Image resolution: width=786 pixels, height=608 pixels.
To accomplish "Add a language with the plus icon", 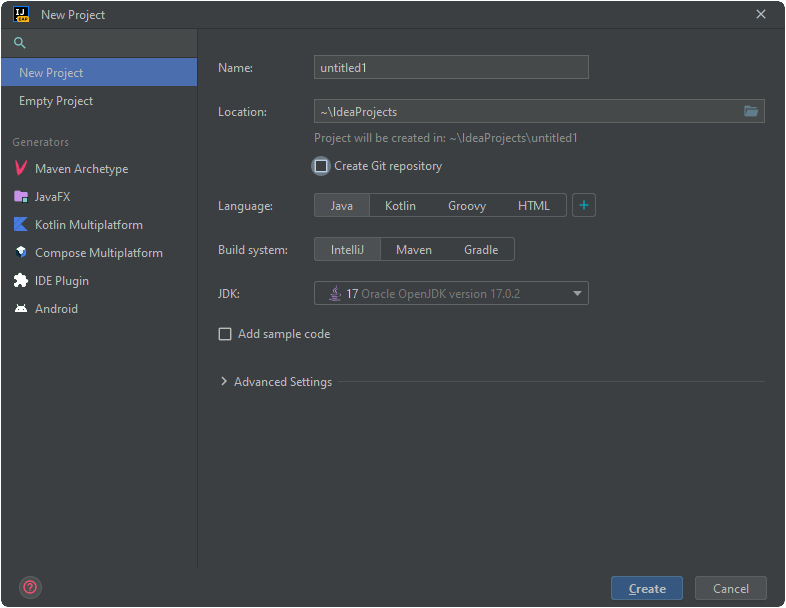I will click(x=583, y=205).
